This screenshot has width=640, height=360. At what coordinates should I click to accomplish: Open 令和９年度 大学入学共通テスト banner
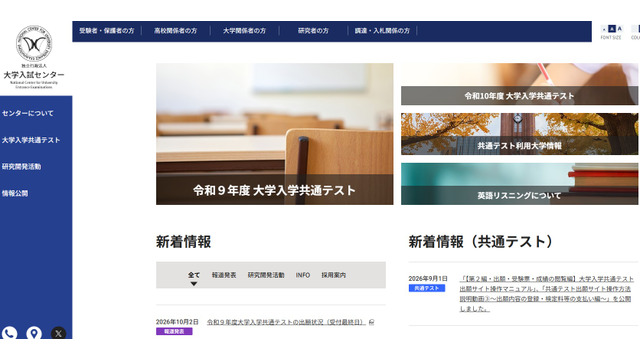point(275,134)
